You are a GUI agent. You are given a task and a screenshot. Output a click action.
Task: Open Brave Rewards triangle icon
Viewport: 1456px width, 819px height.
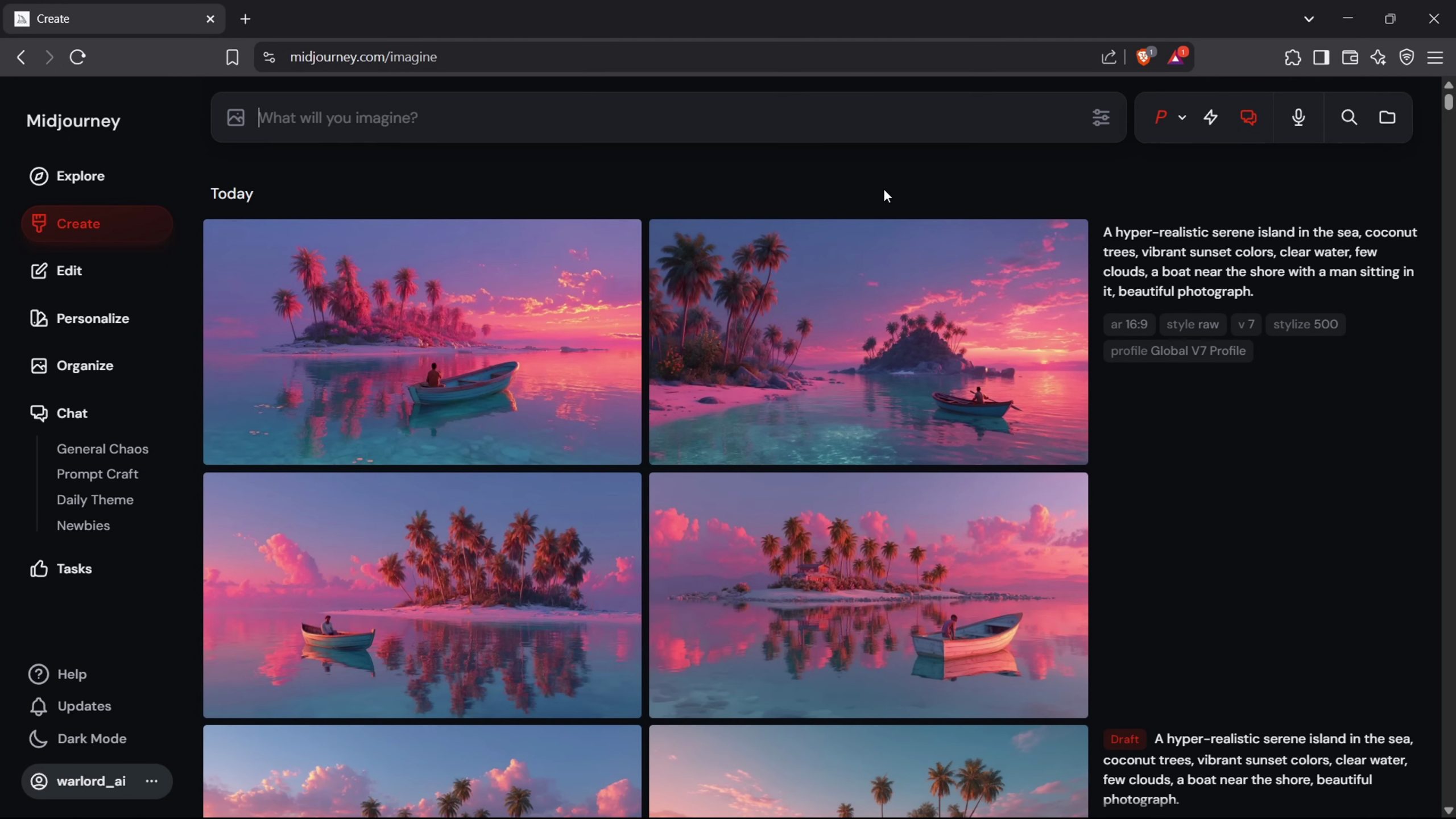coord(1176,57)
